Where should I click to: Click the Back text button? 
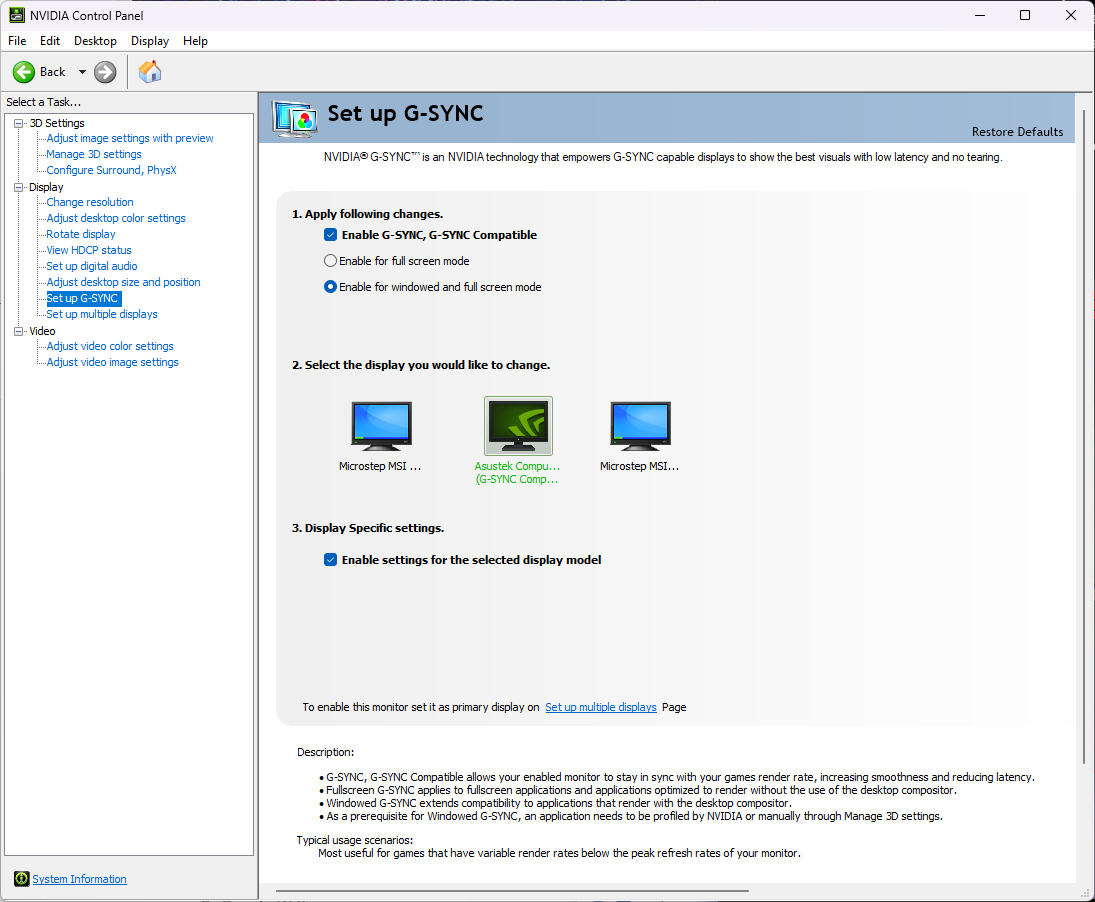(x=52, y=72)
